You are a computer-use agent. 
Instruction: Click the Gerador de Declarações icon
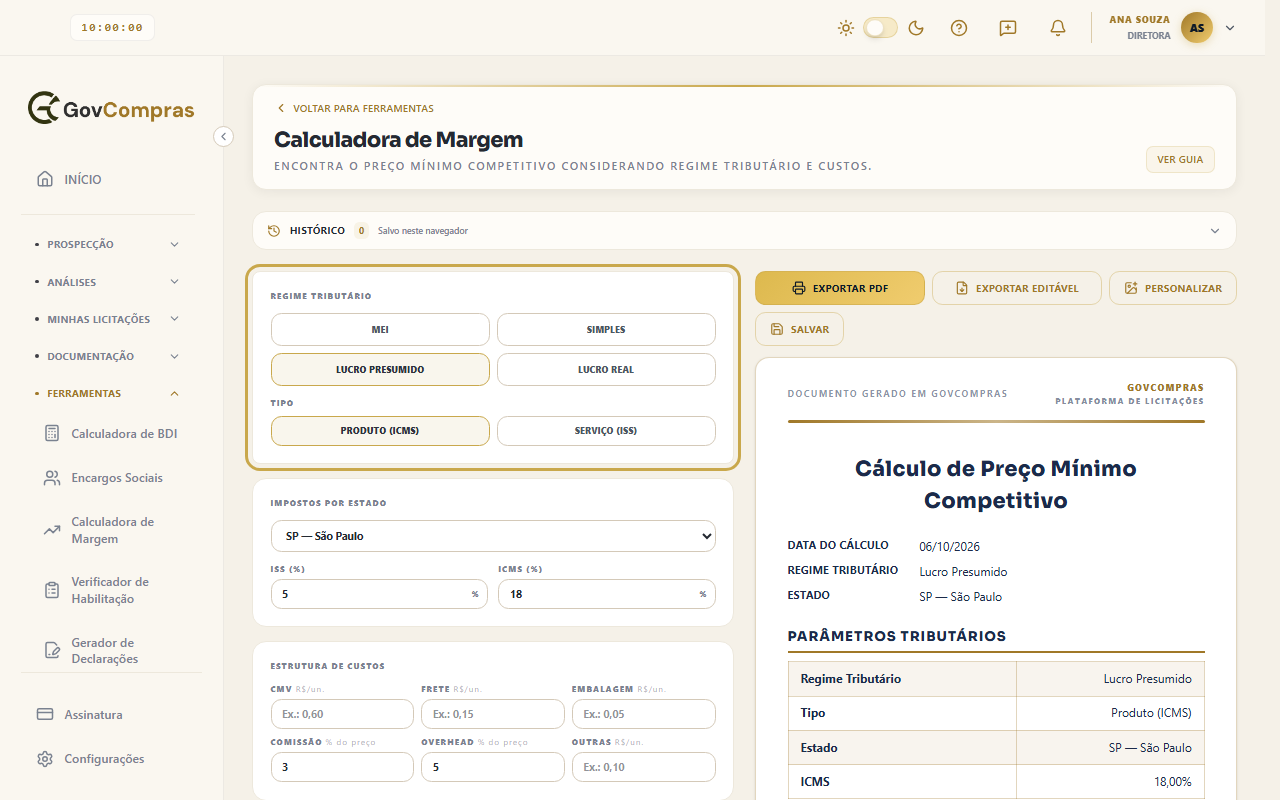click(x=52, y=650)
